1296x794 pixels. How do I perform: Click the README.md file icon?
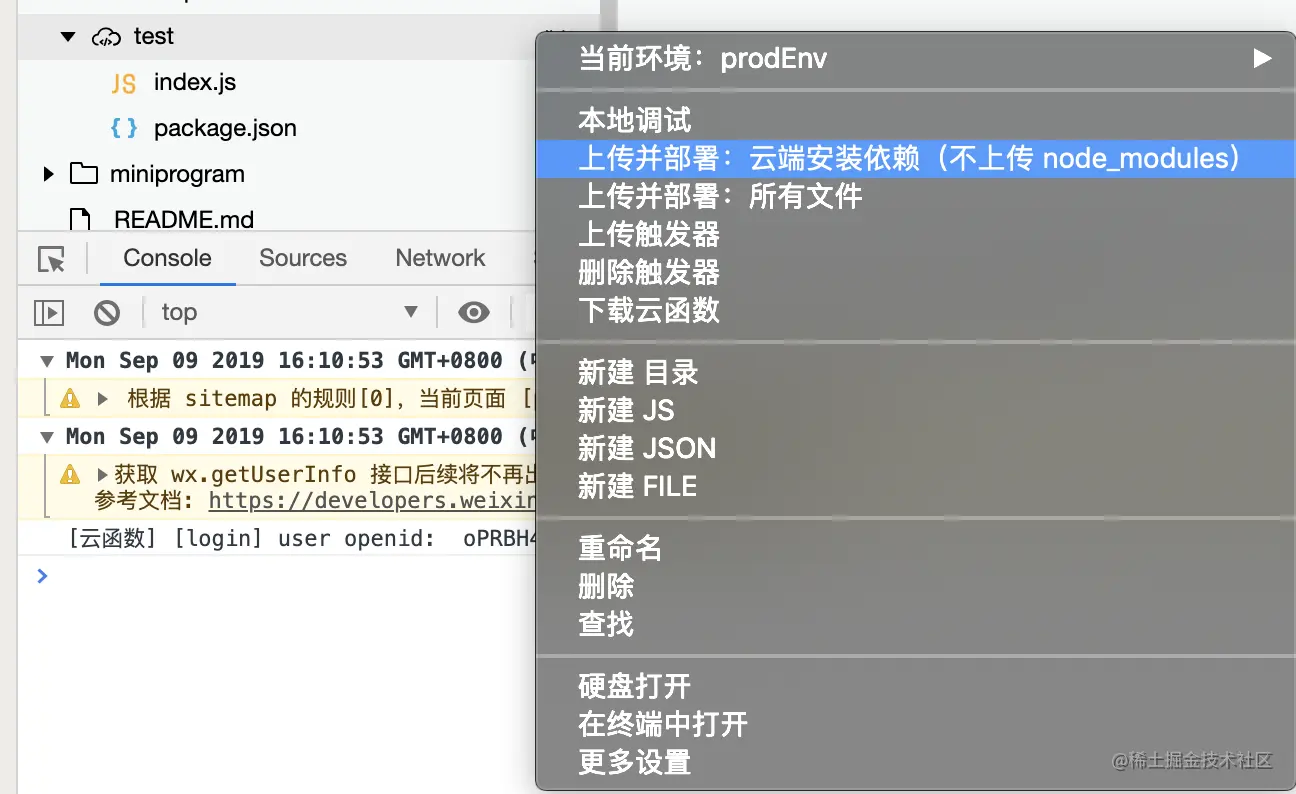(80, 219)
